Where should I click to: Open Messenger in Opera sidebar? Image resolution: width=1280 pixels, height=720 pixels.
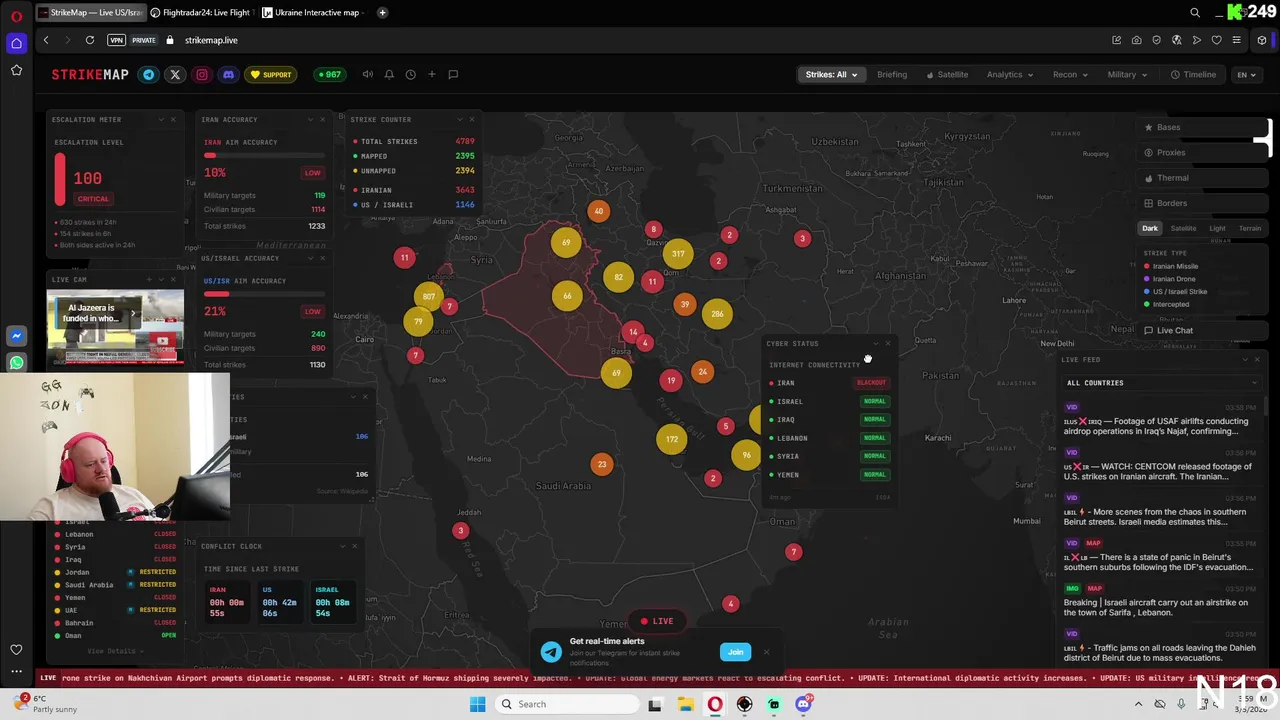tap(16, 336)
